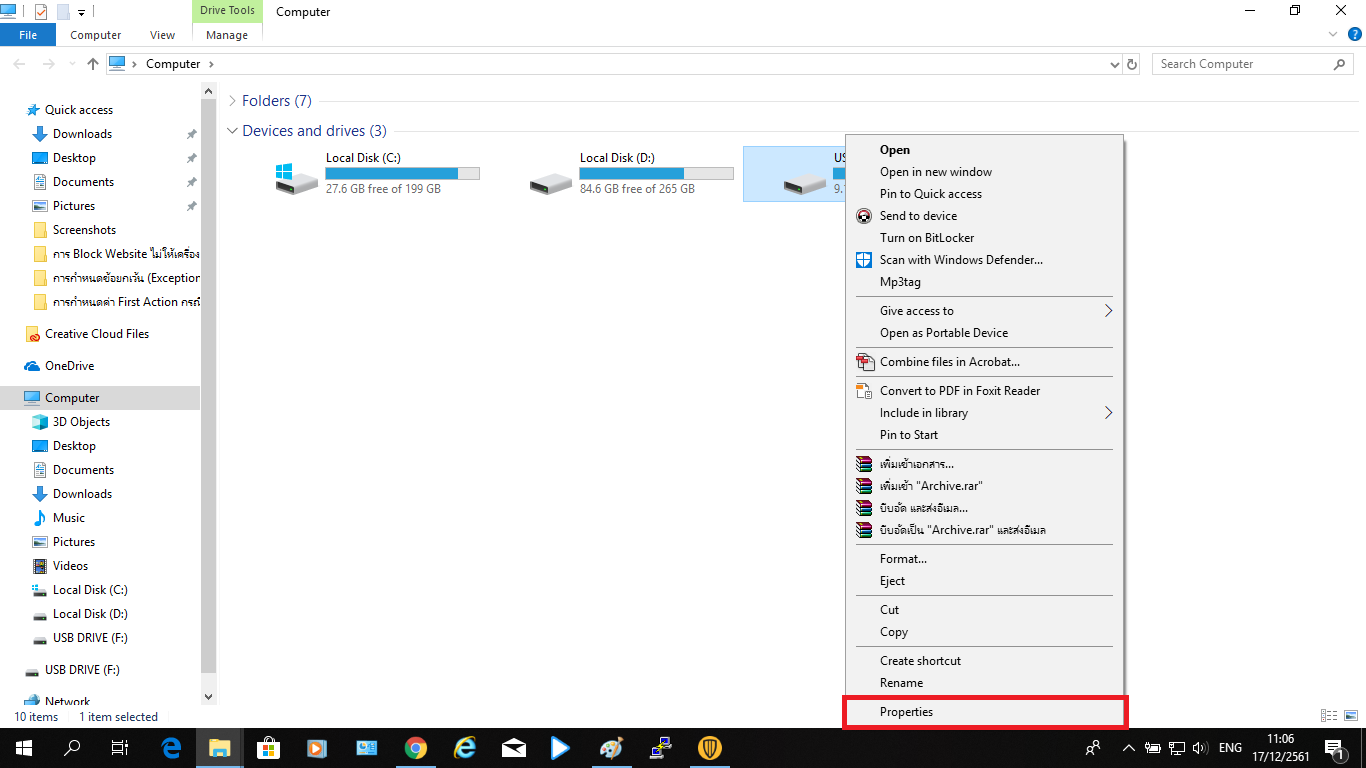
Task: Click the File ribbon button
Action: coord(28,35)
